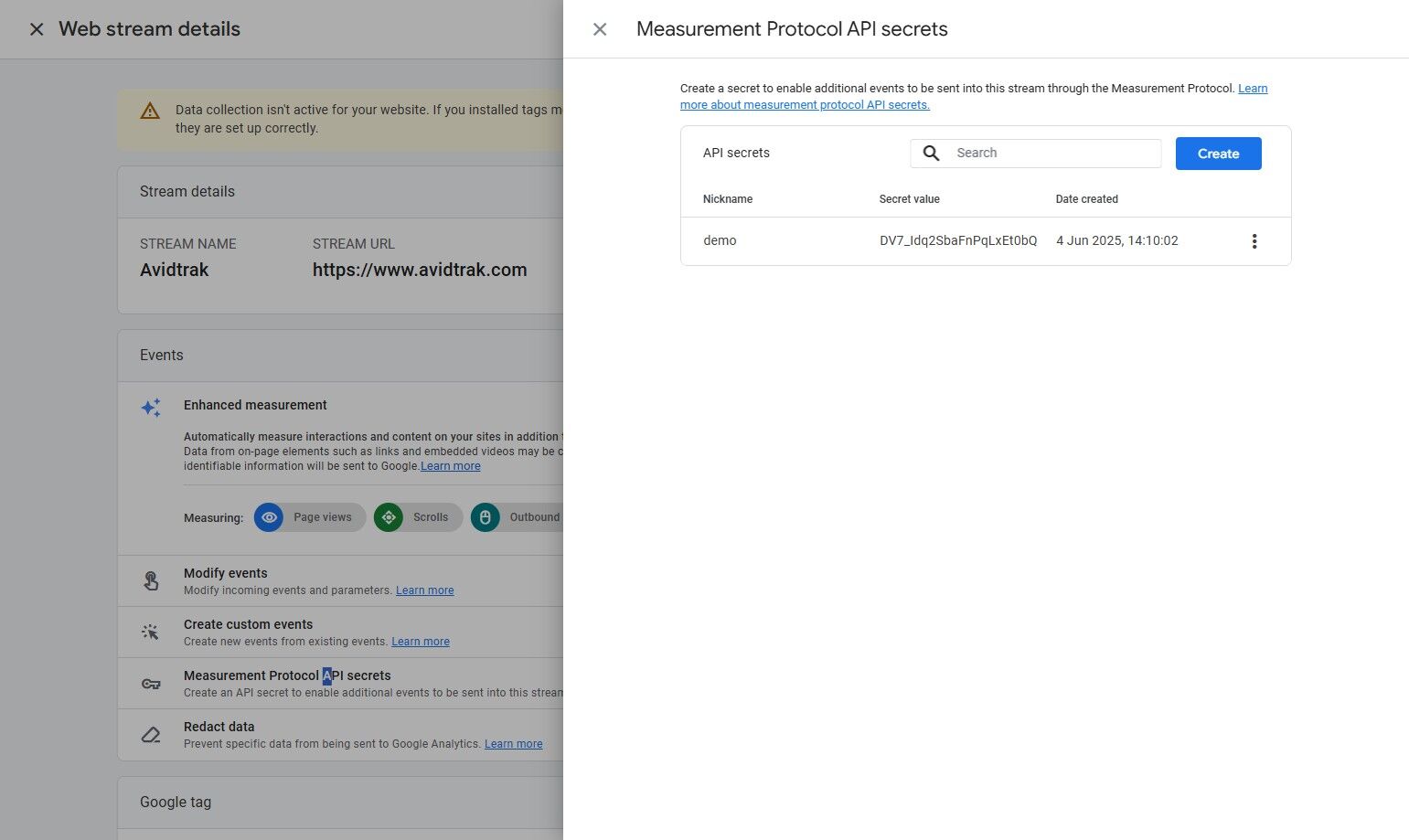This screenshot has width=1409, height=840.
Task: Click the Measurement Protocol key icon
Action: coord(151,683)
